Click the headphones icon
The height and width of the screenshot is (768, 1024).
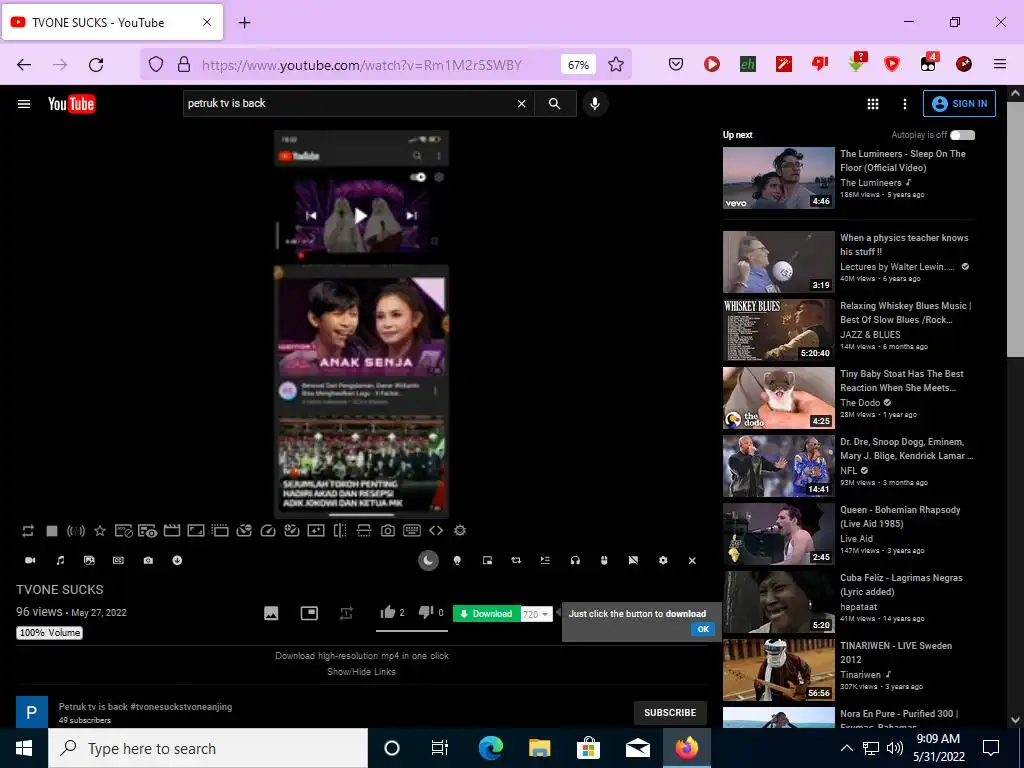coord(575,560)
